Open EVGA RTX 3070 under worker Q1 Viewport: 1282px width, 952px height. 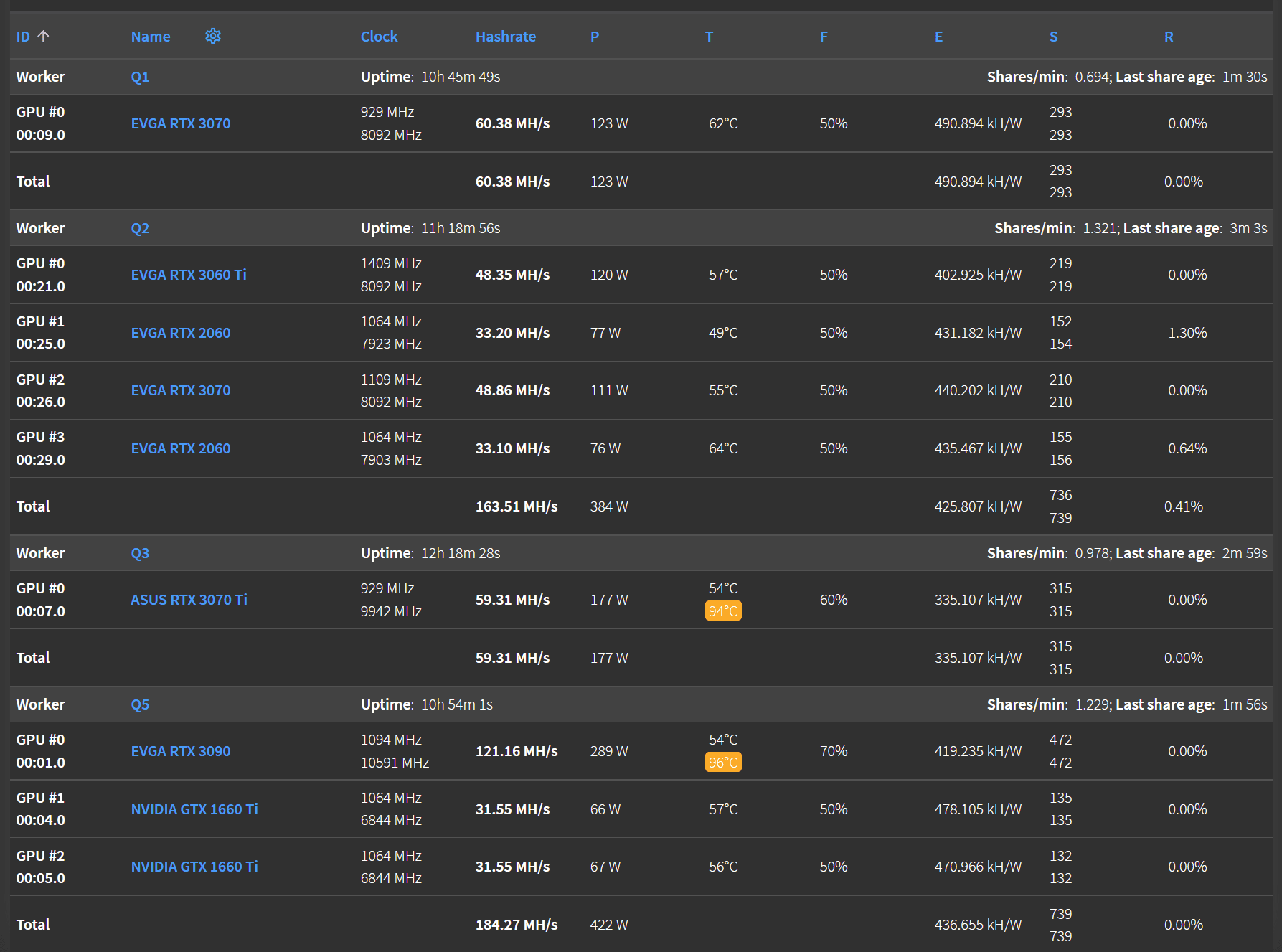click(181, 123)
